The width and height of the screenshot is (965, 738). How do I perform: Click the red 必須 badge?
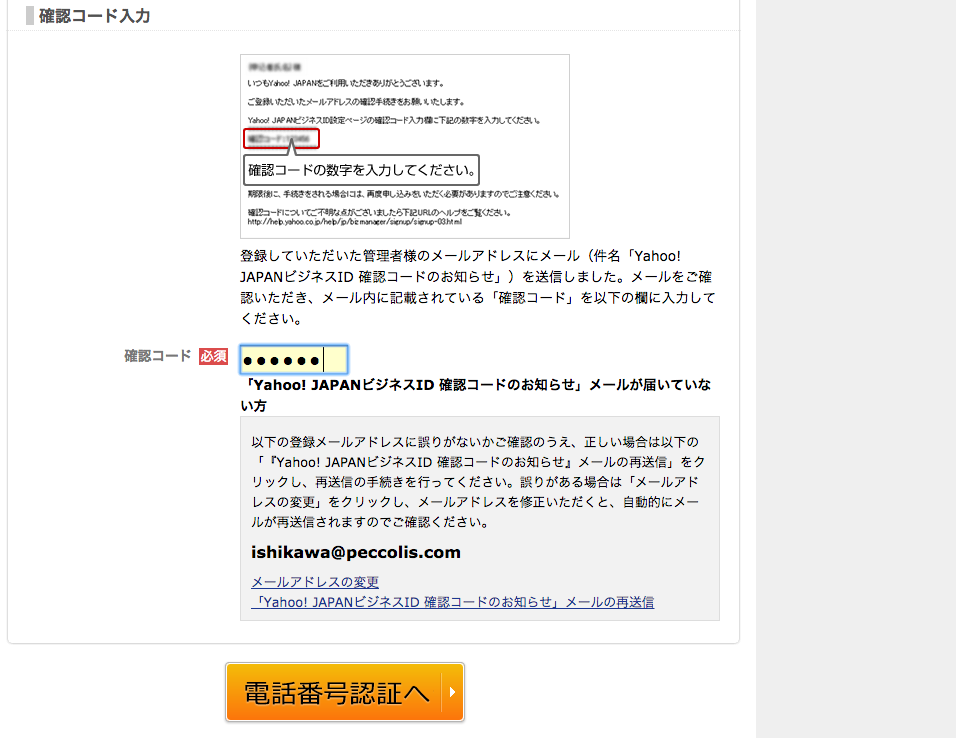pos(214,356)
